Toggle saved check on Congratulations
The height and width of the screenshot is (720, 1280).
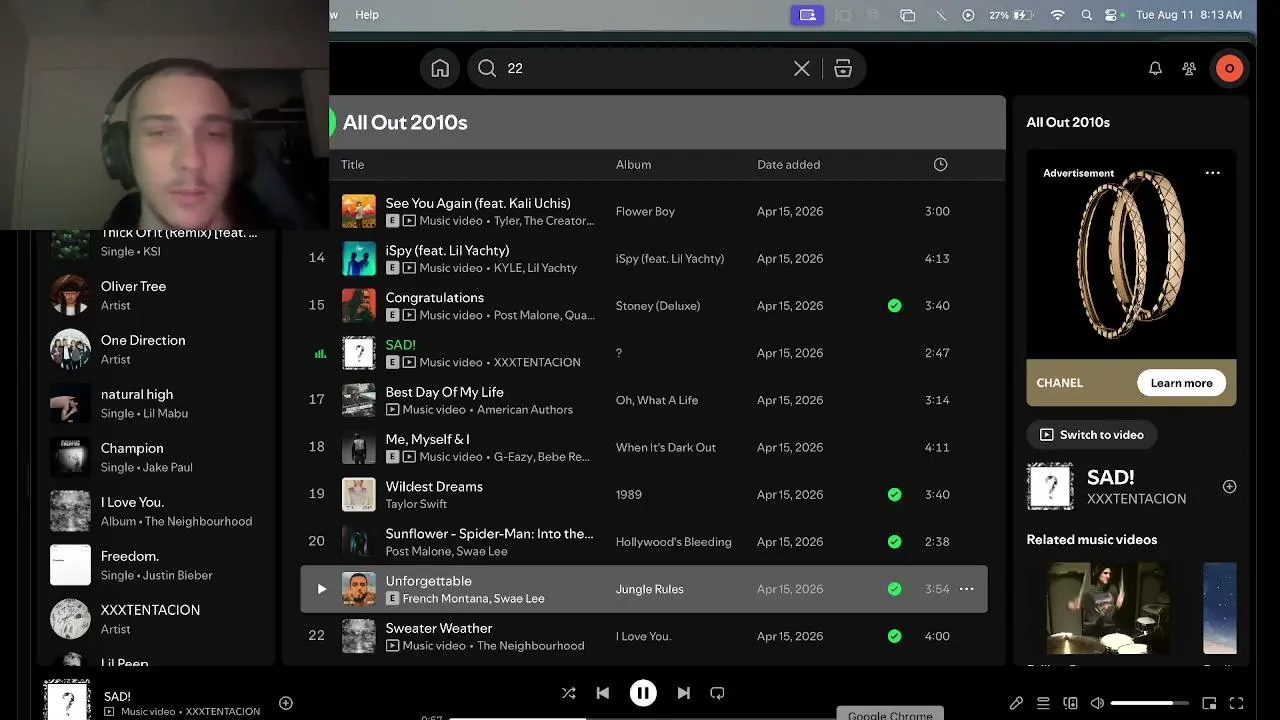point(894,306)
